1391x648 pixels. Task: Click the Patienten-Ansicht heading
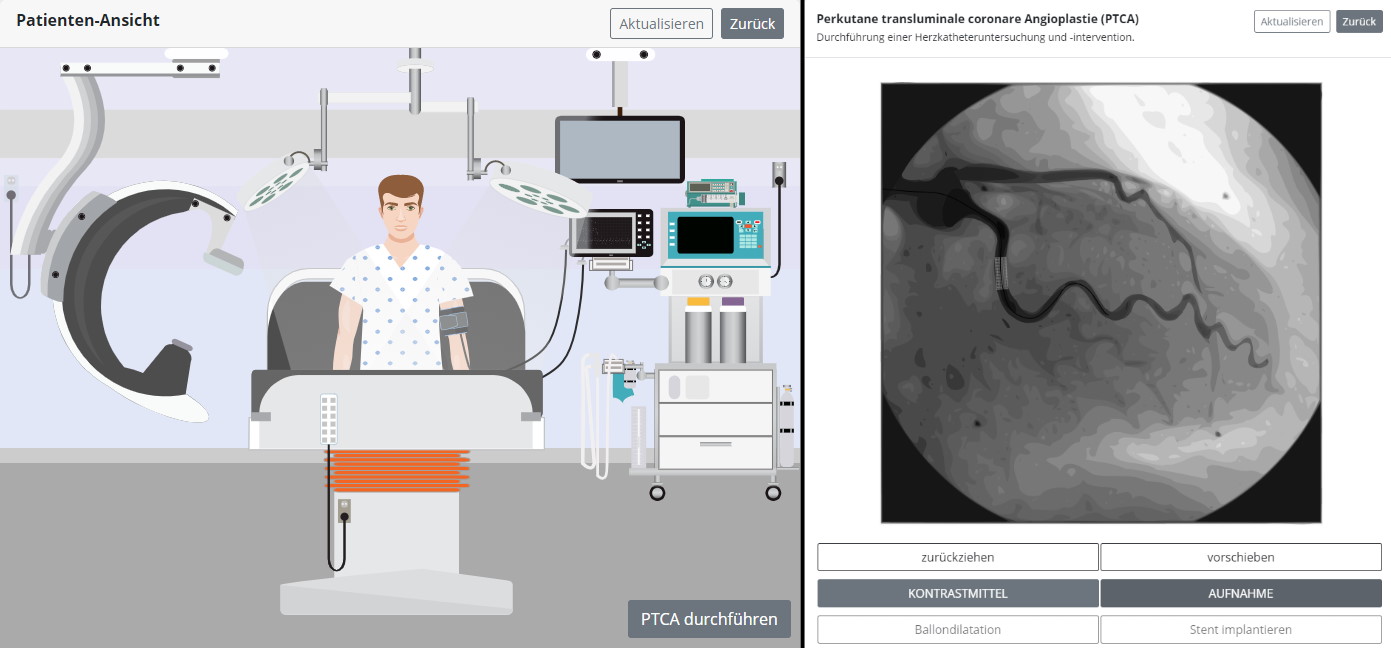pos(88,20)
